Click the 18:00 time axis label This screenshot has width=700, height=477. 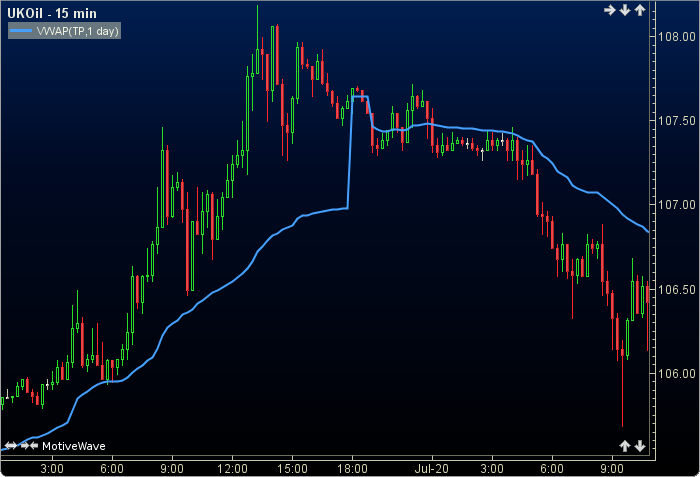[x=352, y=469]
